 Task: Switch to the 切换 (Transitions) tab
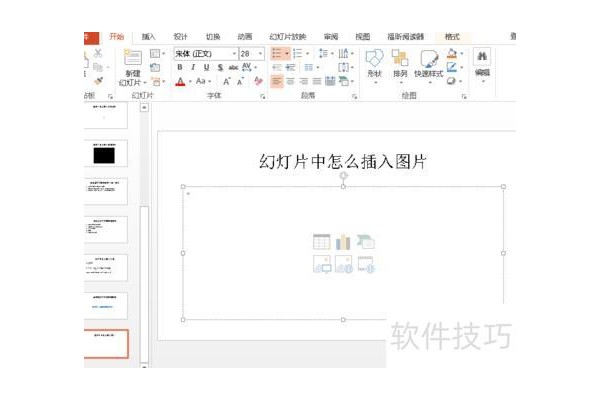pos(213,37)
